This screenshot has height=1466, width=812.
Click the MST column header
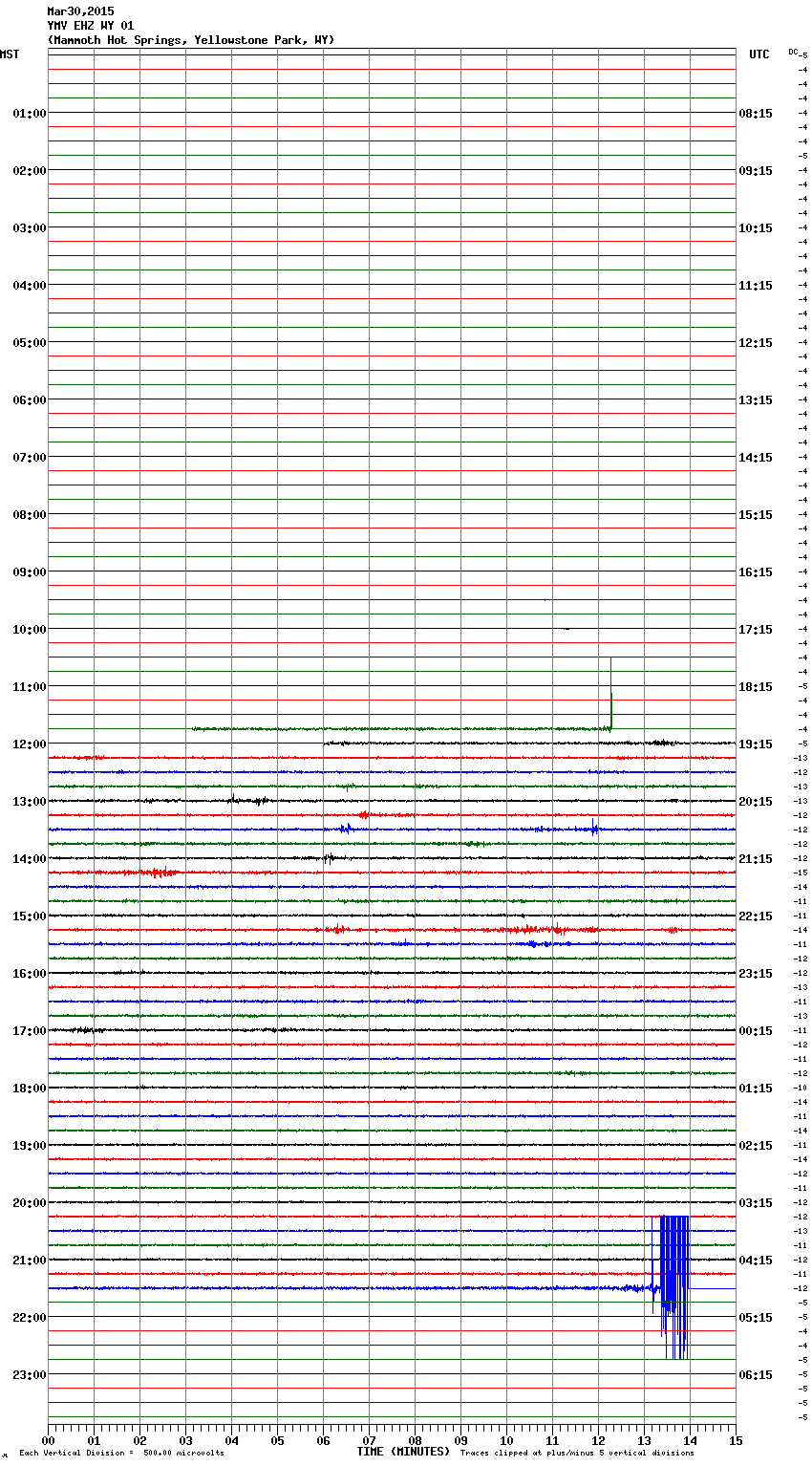click(x=10, y=54)
